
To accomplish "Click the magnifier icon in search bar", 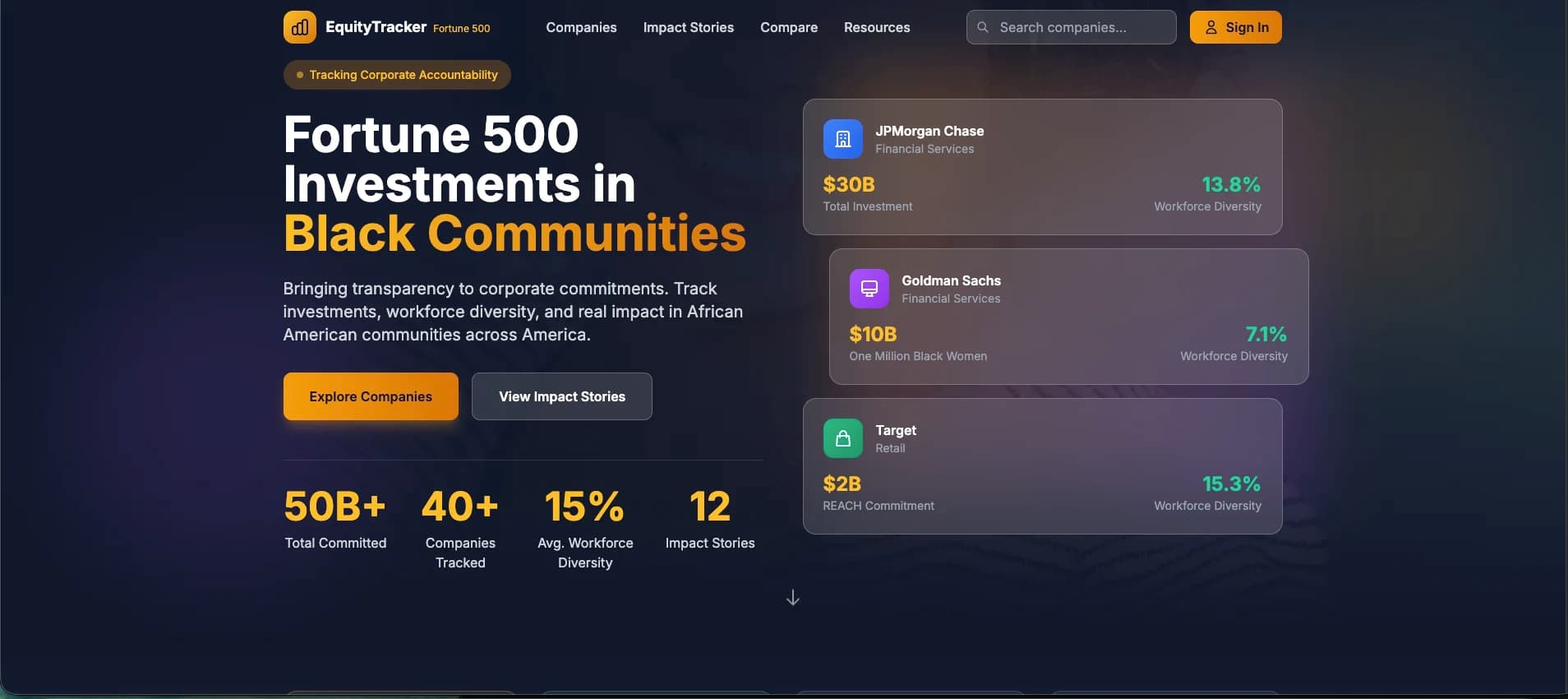I will (x=983, y=27).
